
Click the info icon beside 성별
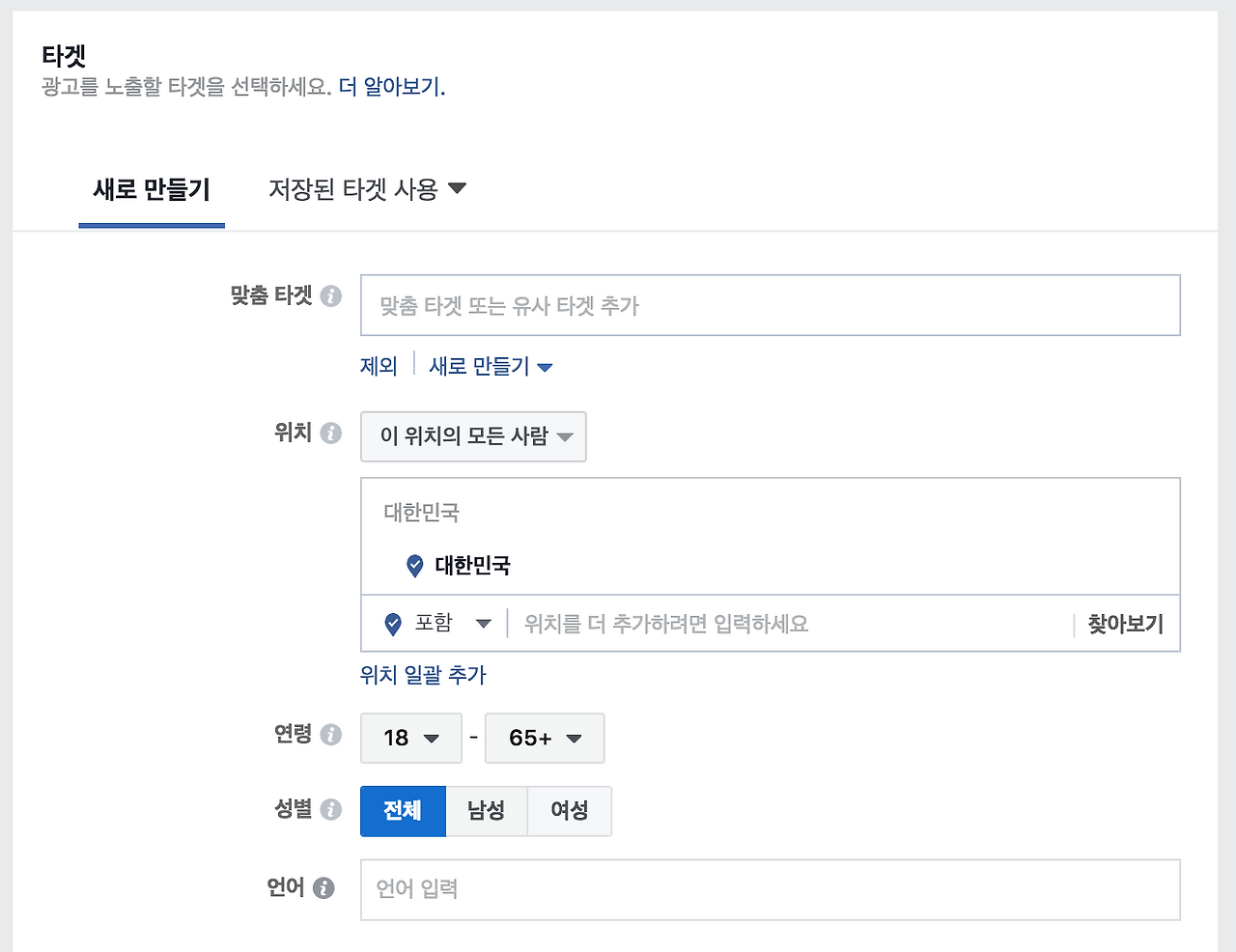[x=332, y=811]
